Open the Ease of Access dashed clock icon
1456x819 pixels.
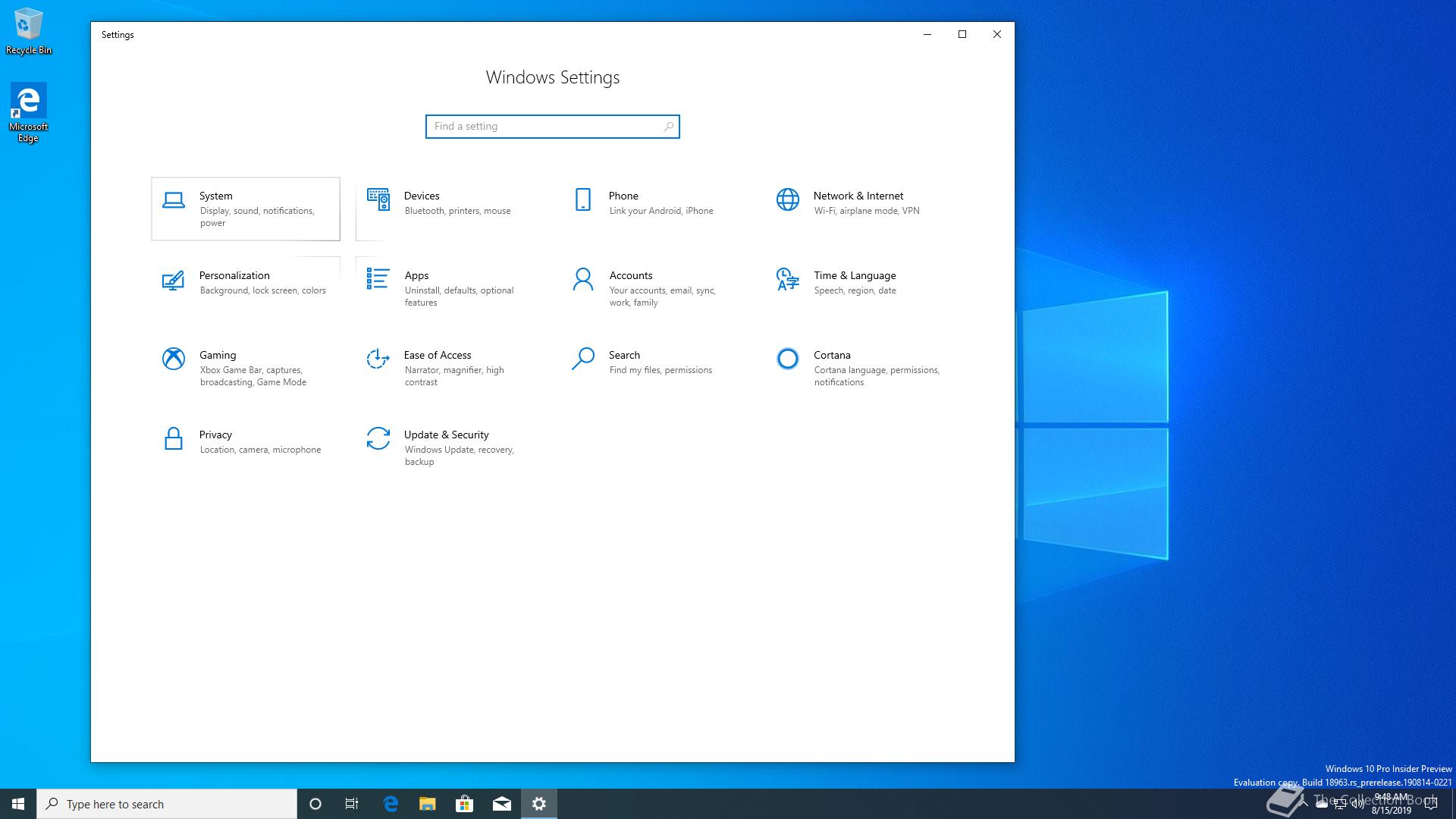pos(378,359)
